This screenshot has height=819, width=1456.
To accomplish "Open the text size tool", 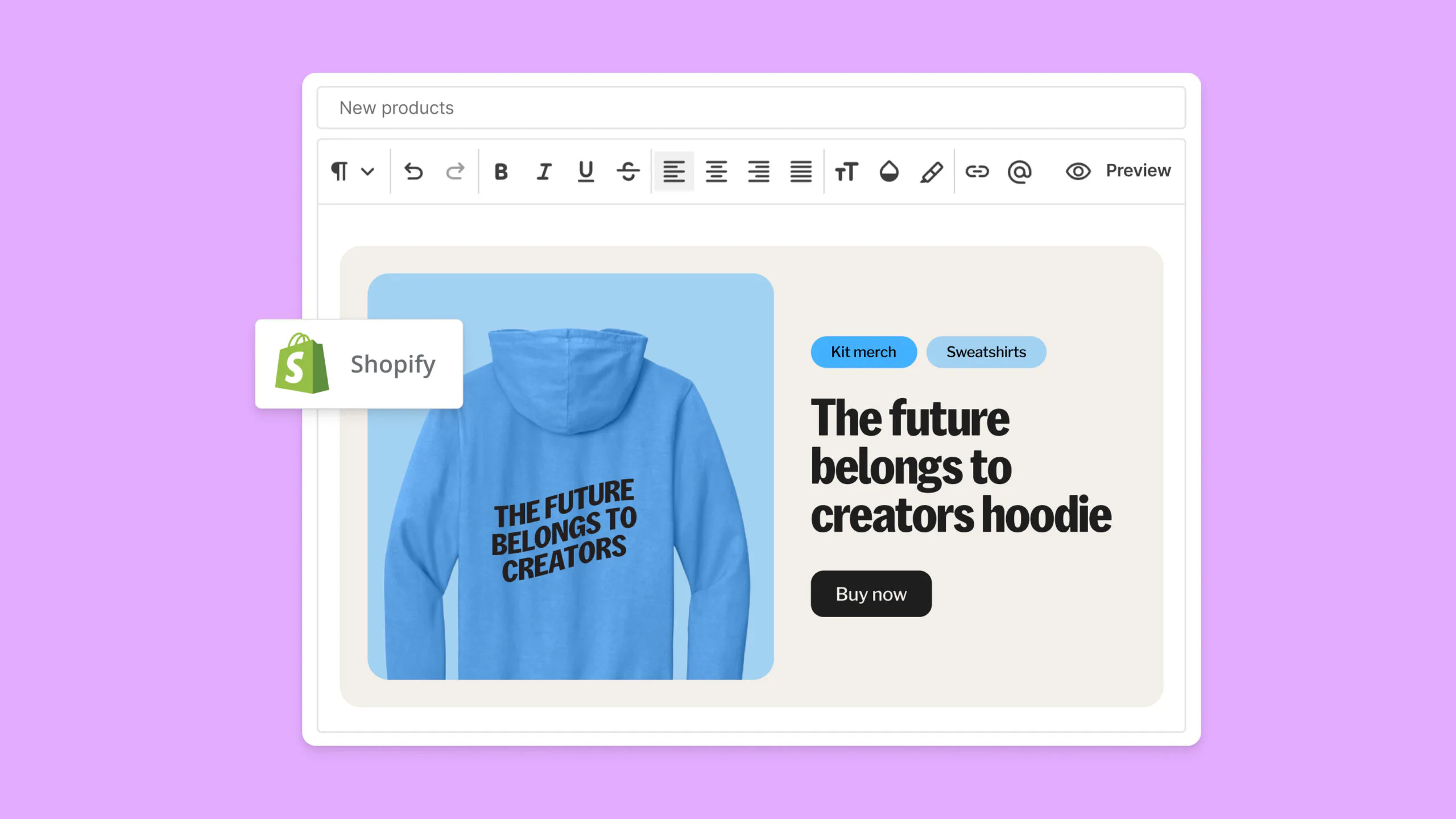I will click(x=846, y=171).
